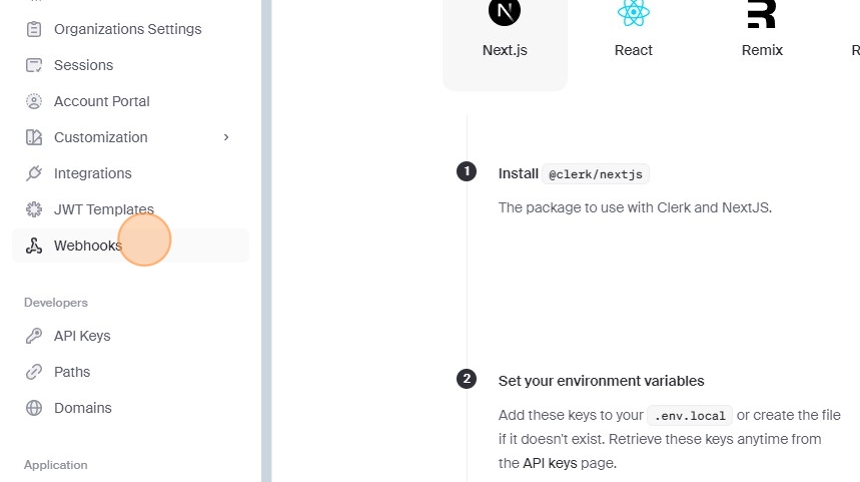
Task: Click the Paths link icon
Action: point(34,372)
